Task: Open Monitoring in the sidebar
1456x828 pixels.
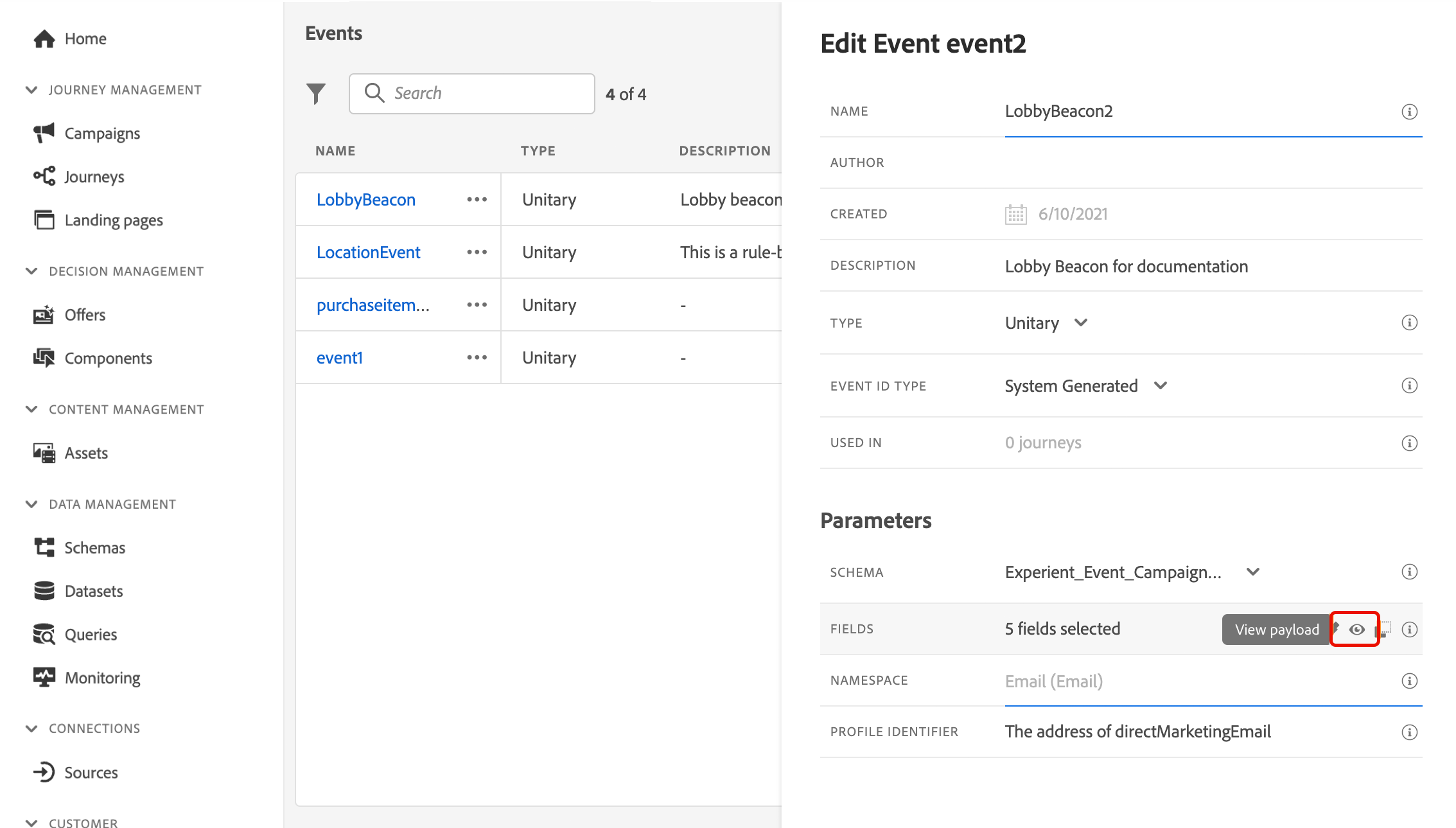Action: coord(102,678)
